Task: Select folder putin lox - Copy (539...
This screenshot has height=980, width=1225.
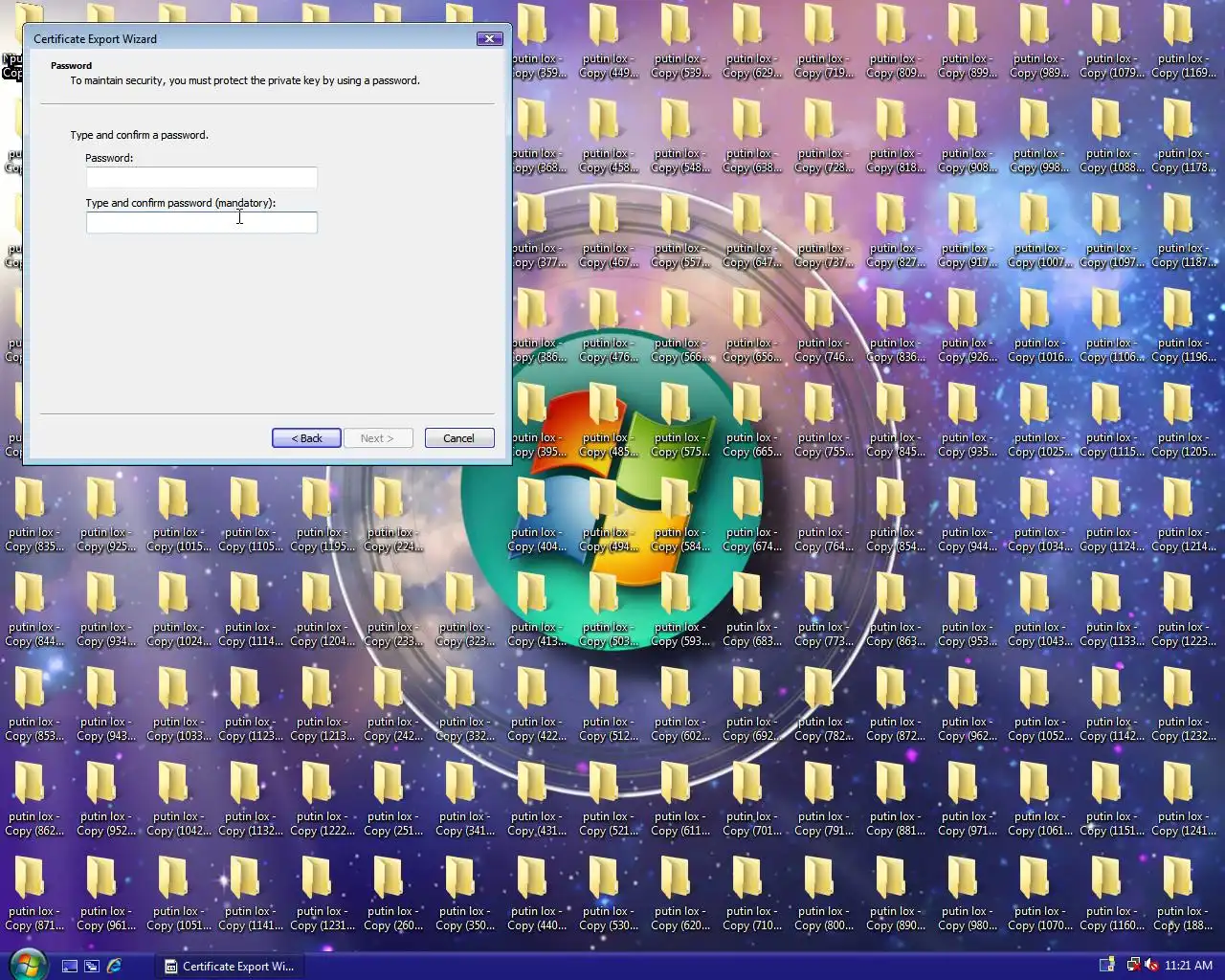Action: click(x=680, y=42)
